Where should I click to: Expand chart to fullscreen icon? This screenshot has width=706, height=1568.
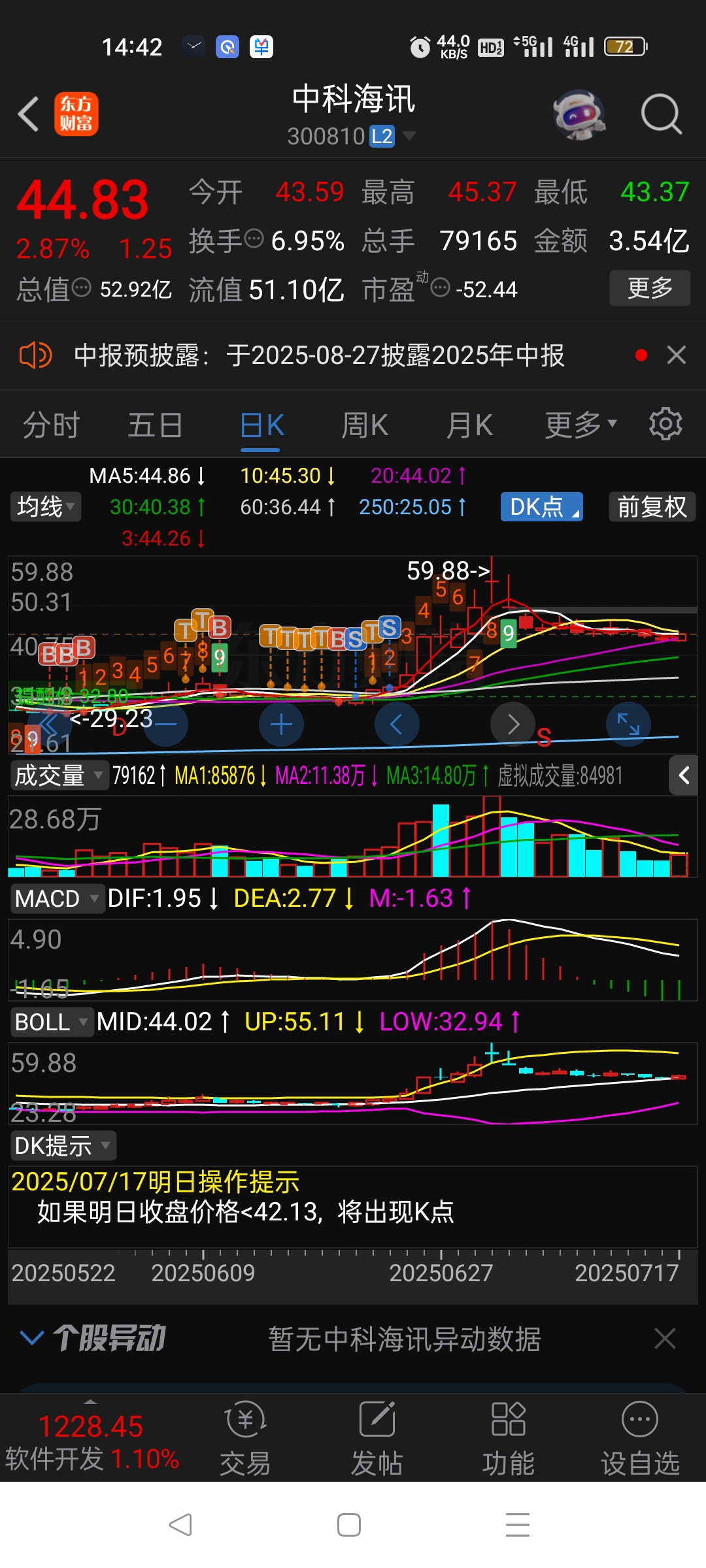point(628,724)
